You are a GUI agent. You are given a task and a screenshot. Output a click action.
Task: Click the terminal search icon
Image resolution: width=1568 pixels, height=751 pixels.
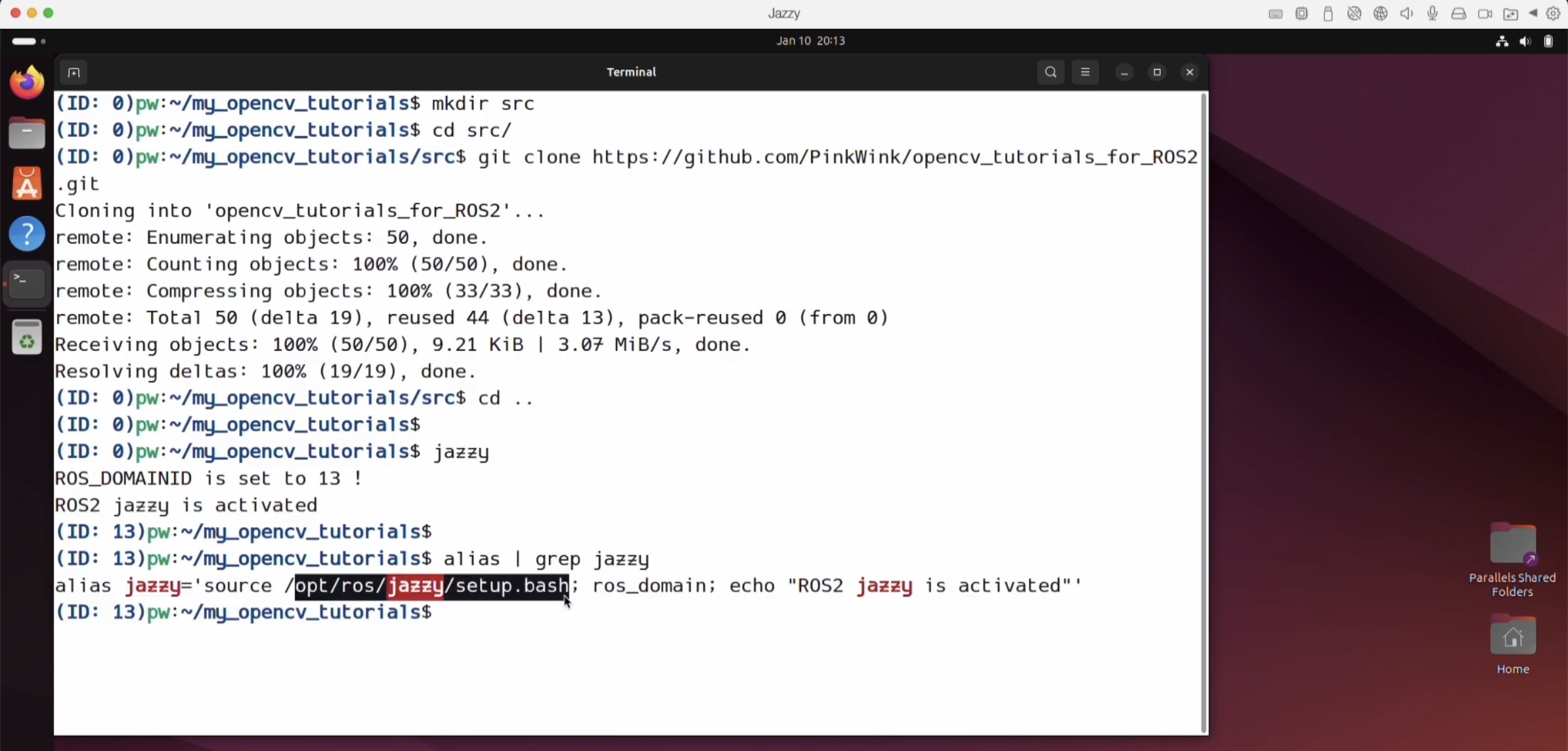[1051, 72]
